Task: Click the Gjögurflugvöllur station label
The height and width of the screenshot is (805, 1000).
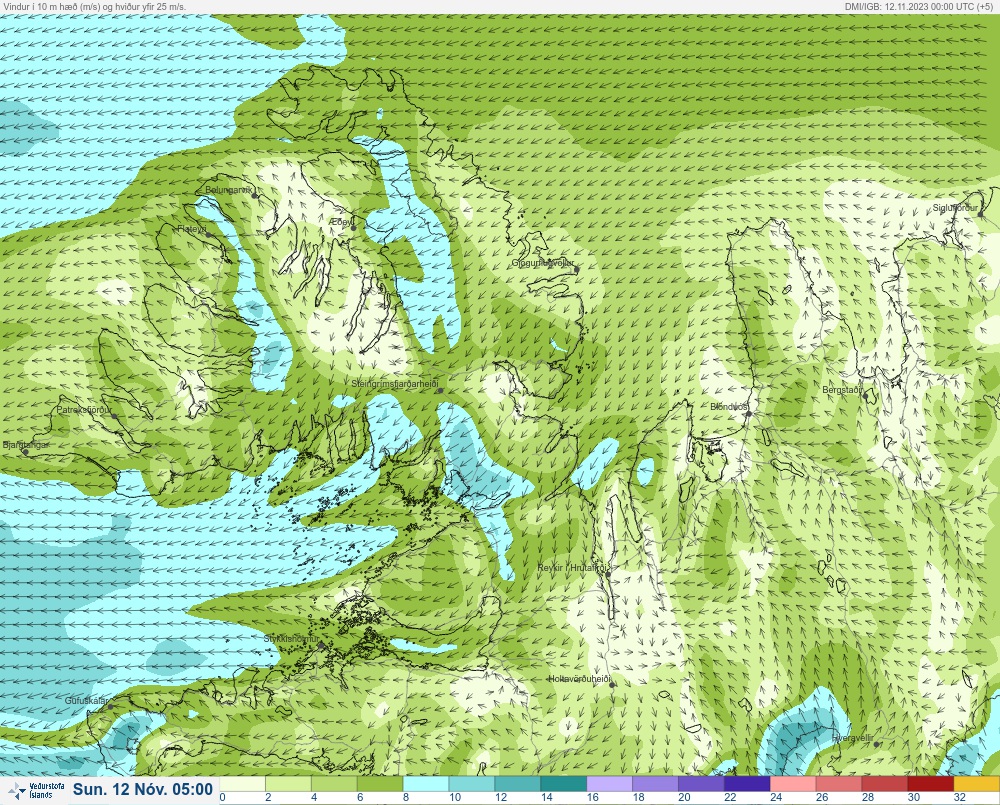Action: (x=543, y=263)
